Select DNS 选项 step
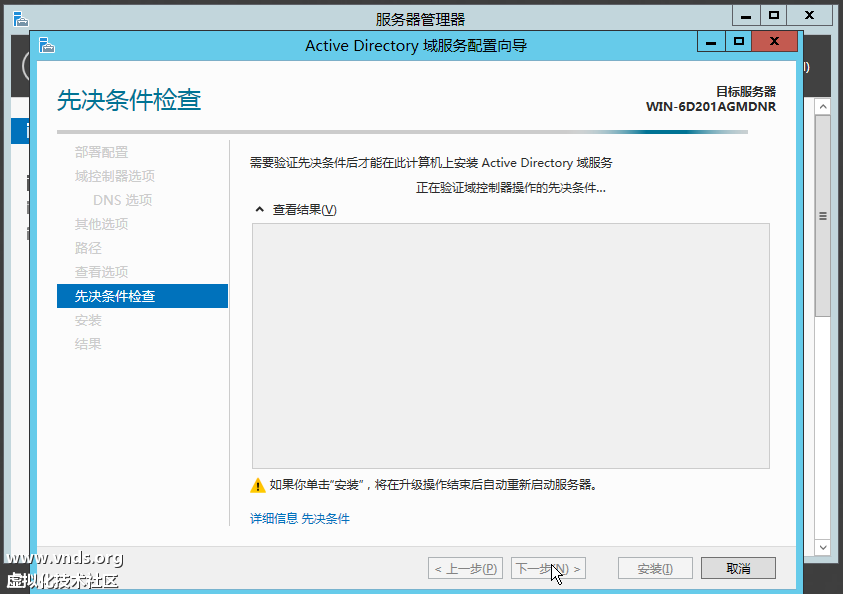 [x=123, y=200]
